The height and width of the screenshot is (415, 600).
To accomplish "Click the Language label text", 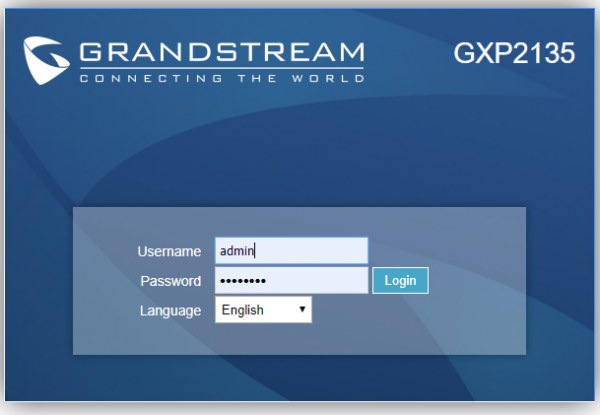I will tap(170, 311).
